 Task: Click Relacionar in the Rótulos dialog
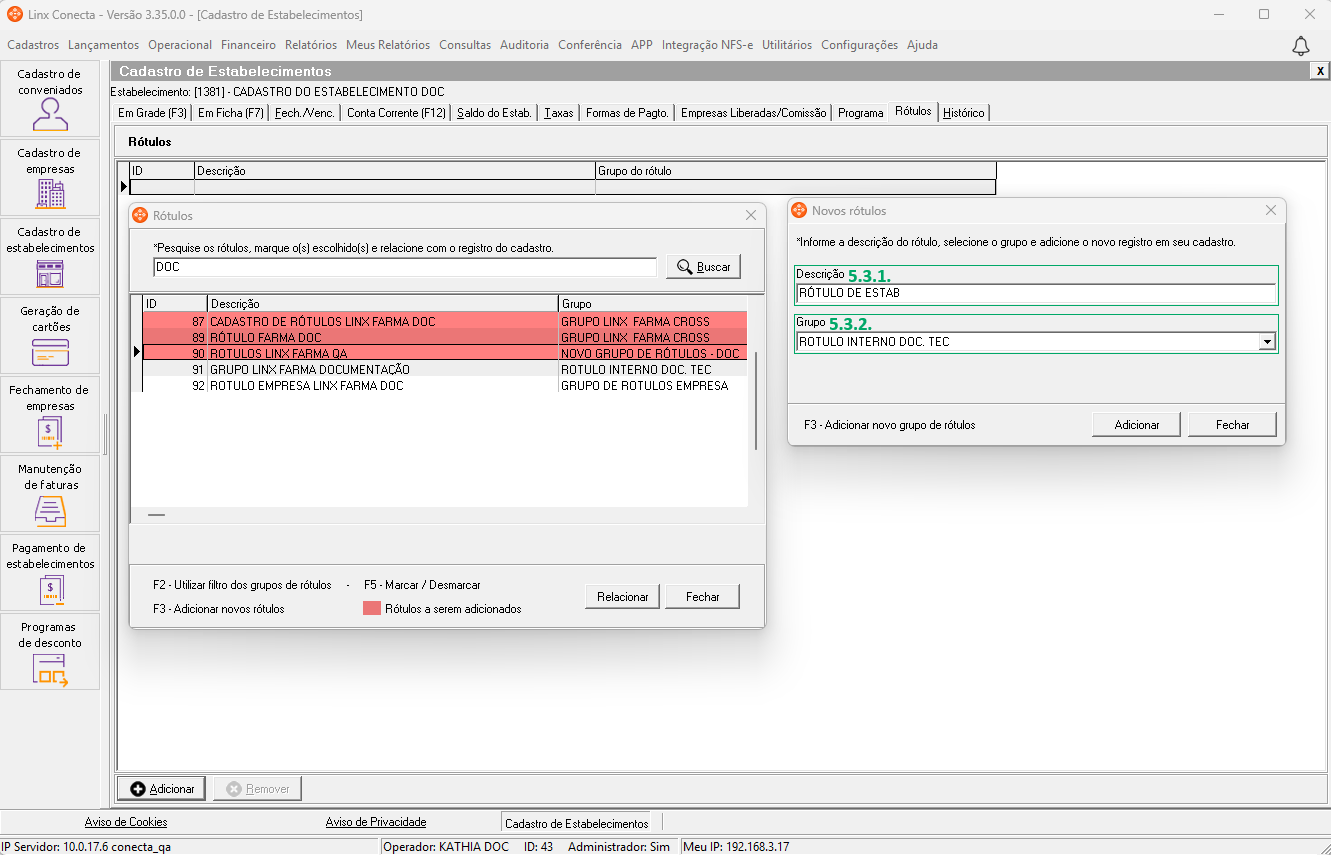(x=623, y=597)
